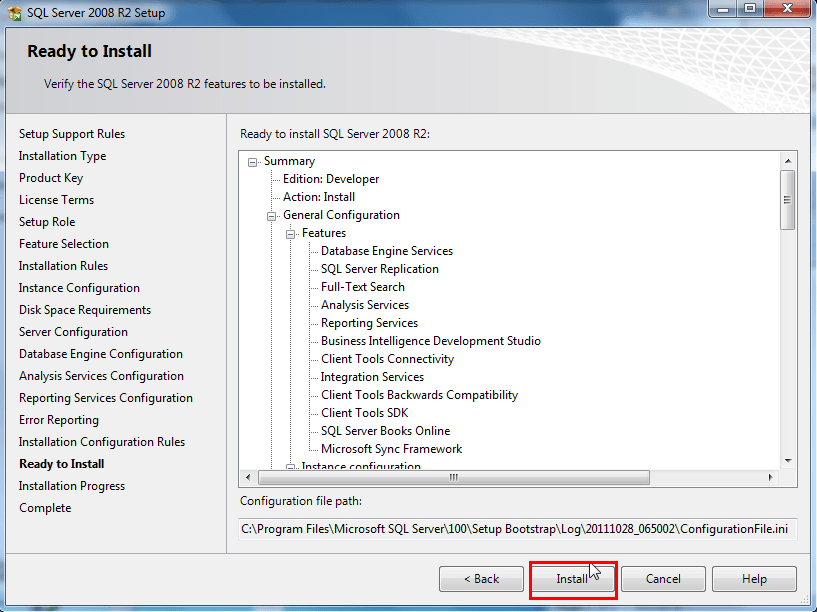Click the vertical scrollbar down arrow
Viewport: 817px width, 612px height.
pos(789,462)
